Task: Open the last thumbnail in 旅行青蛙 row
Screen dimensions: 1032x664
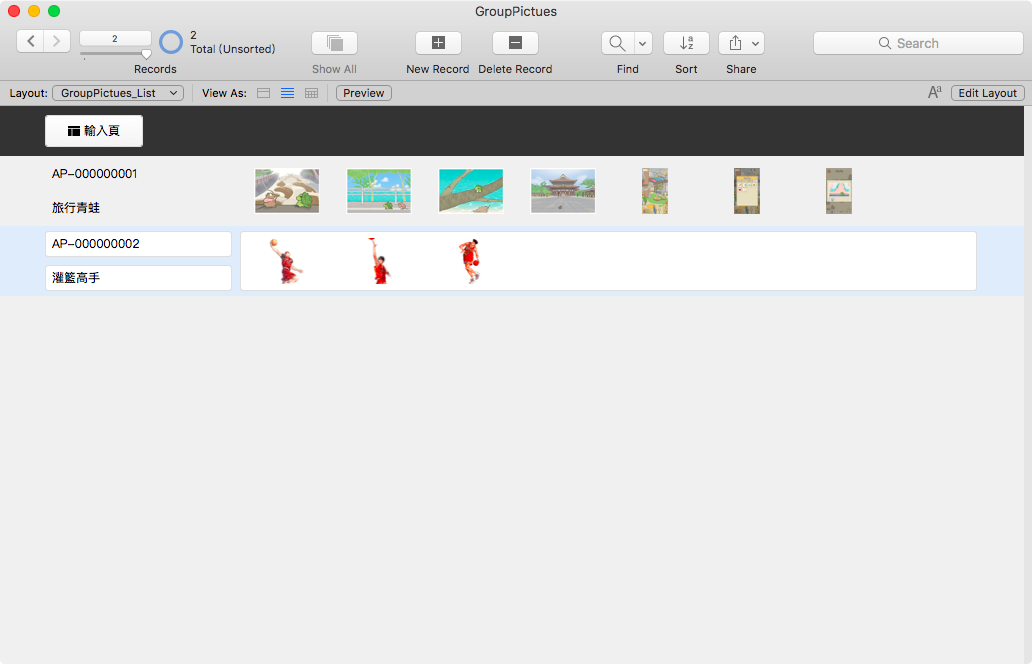Action: coord(839,191)
